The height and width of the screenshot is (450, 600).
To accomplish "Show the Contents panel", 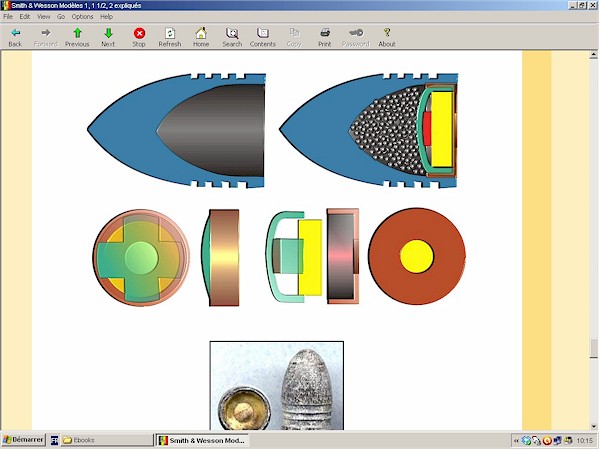I will [263, 37].
